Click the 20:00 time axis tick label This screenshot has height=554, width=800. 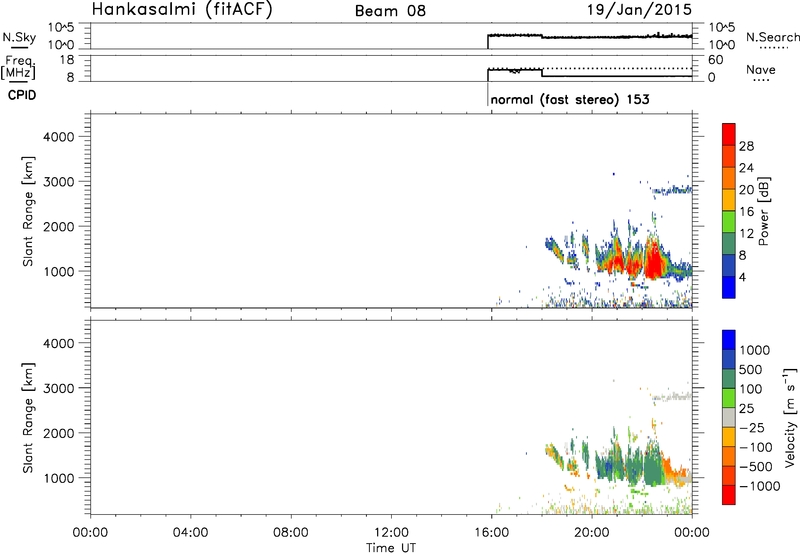pos(592,533)
